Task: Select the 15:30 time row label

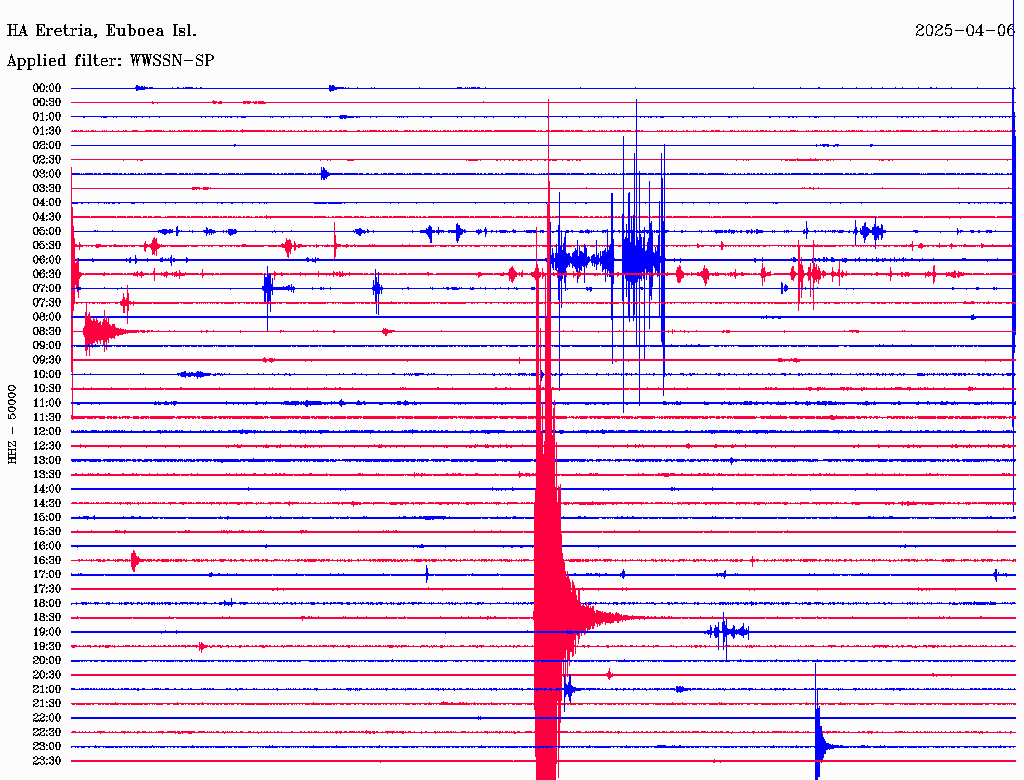Action: [x=47, y=532]
